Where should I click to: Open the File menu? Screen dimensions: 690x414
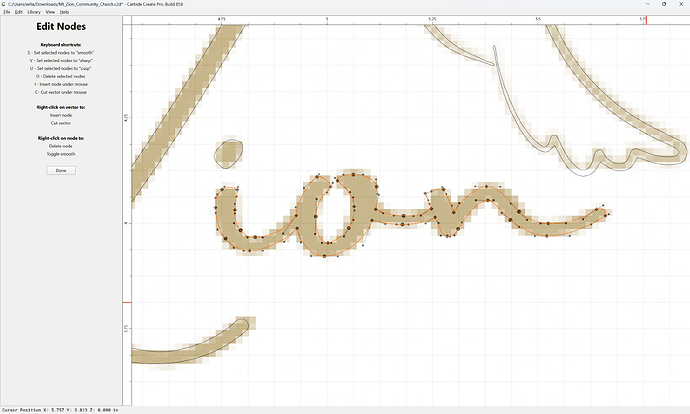pyautogui.click(x=7, y=12)
